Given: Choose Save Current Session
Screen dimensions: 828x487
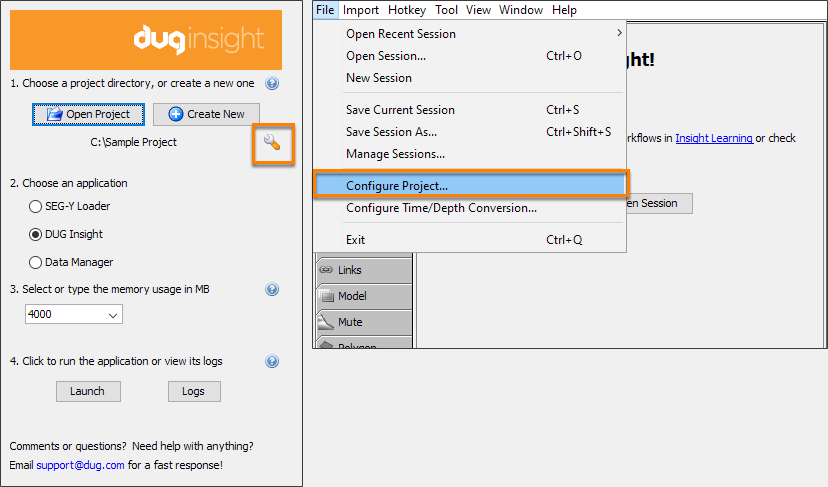Looking at the screenshot, I should click(469, 110).
